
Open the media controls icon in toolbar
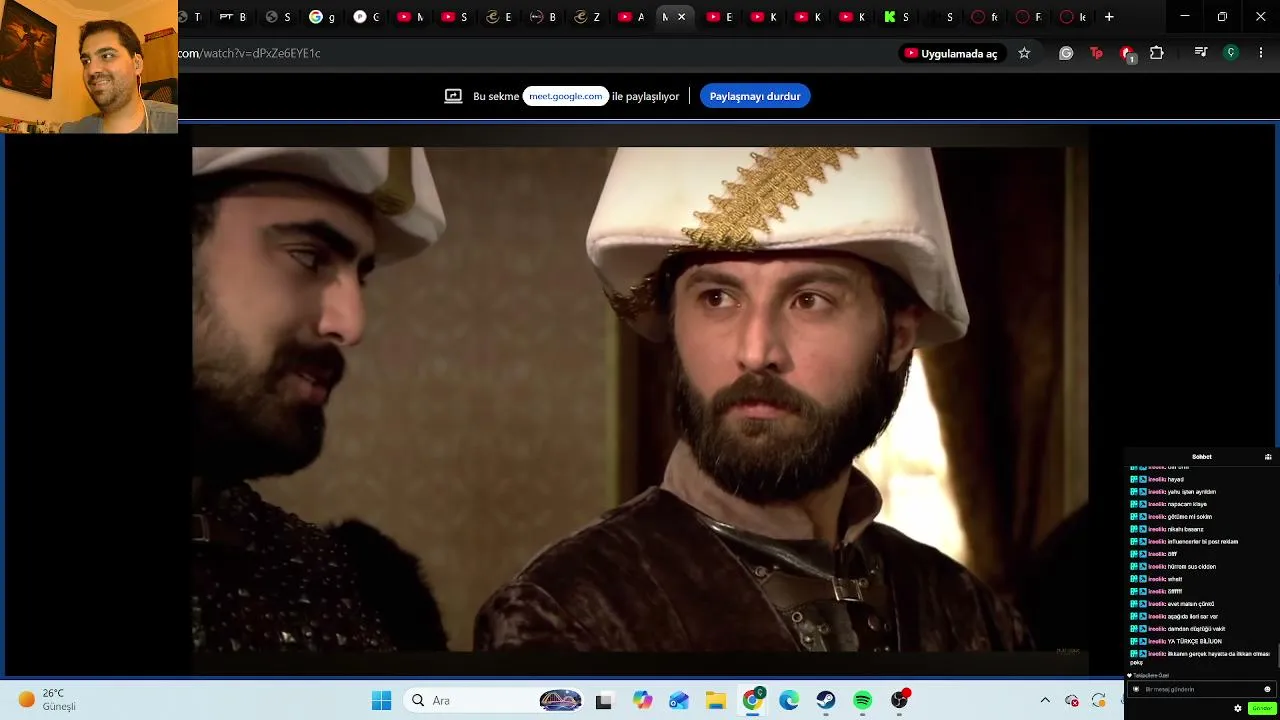click(1201, 53)
